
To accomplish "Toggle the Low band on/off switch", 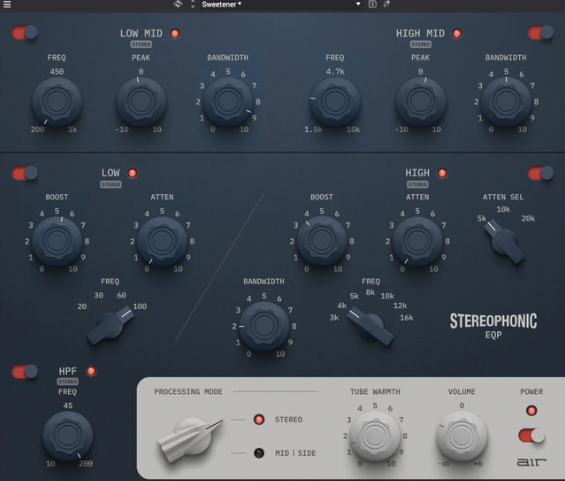I will 25,173.
